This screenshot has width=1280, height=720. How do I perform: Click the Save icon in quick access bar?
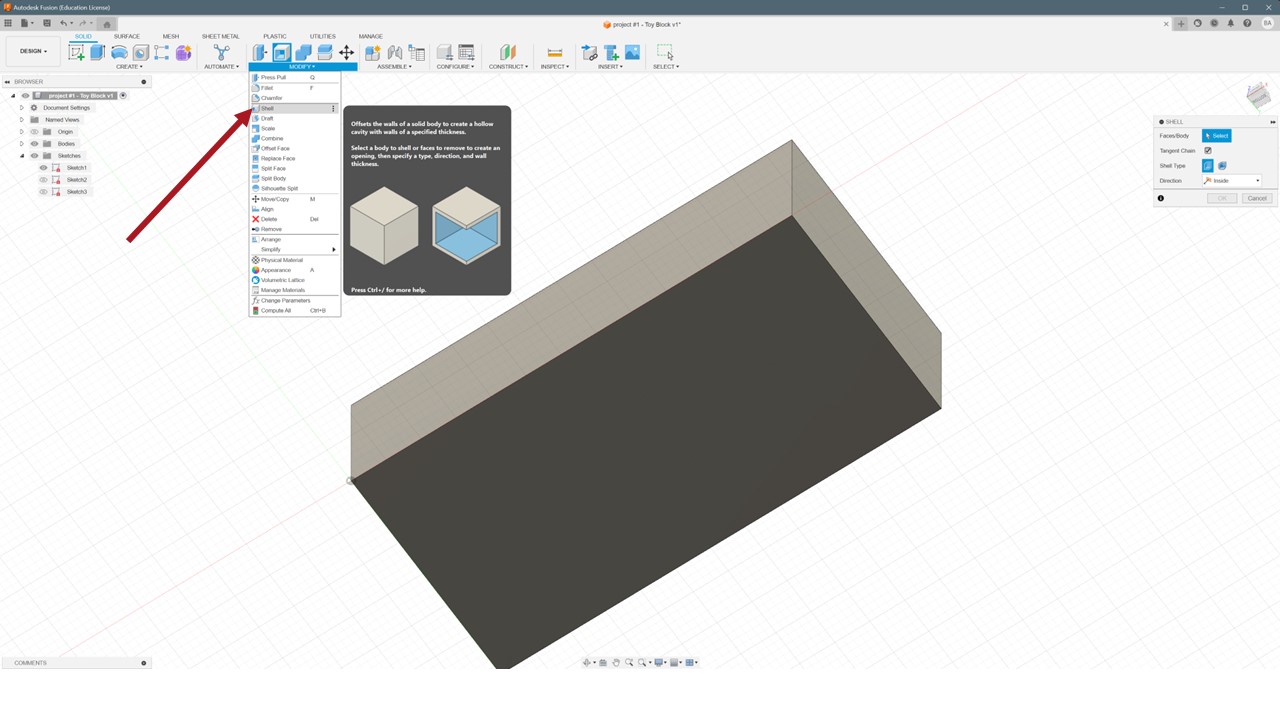click(x=47, y=23)
